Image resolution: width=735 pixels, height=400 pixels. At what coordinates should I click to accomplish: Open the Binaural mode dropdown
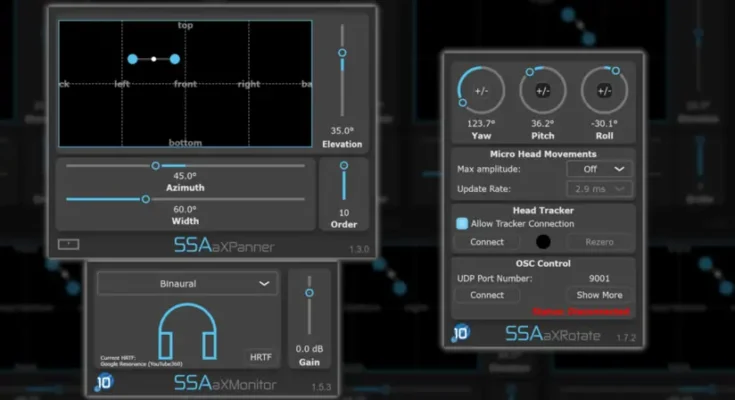(x=189, y=284)
